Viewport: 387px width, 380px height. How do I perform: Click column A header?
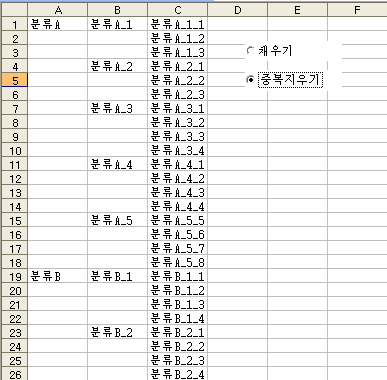pyautogui.click(x=58, y=10)
